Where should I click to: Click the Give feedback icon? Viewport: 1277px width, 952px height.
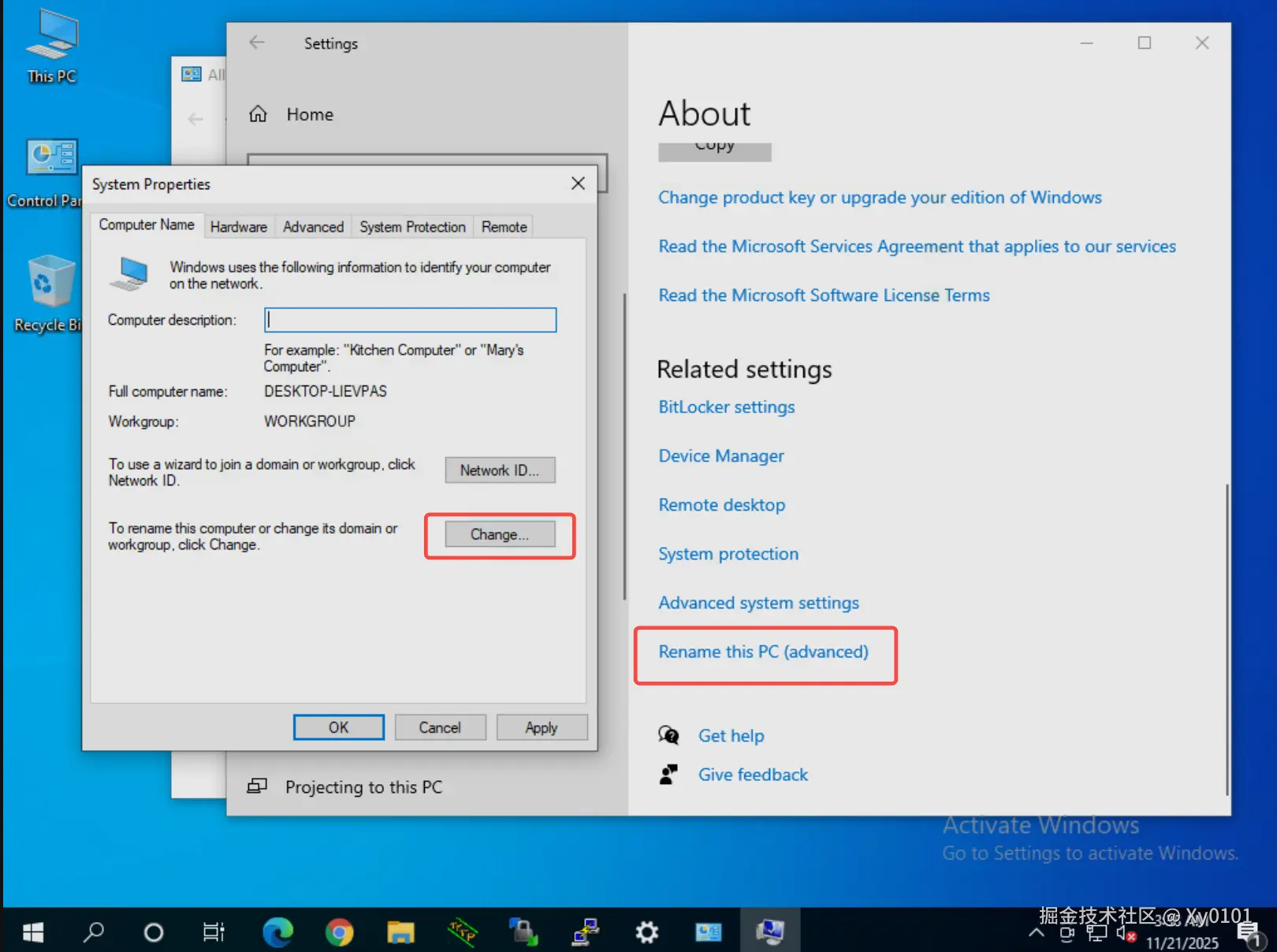pyautogui.click(x=668, y=775)
